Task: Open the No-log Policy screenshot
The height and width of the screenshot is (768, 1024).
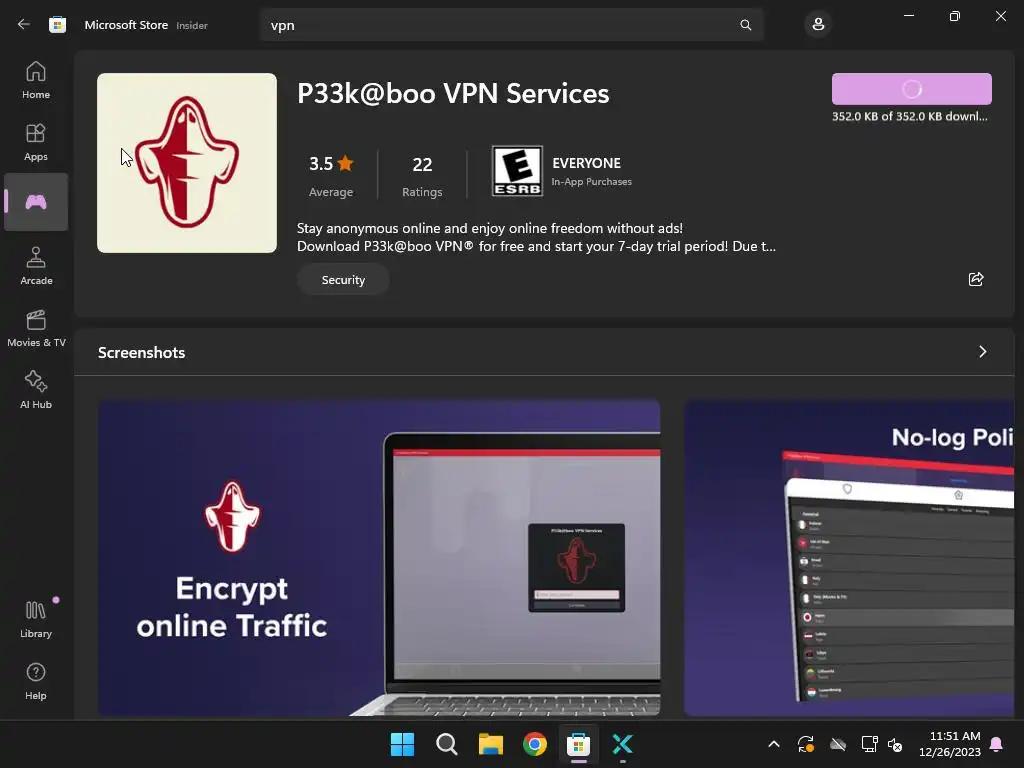Action: (849, 558)
